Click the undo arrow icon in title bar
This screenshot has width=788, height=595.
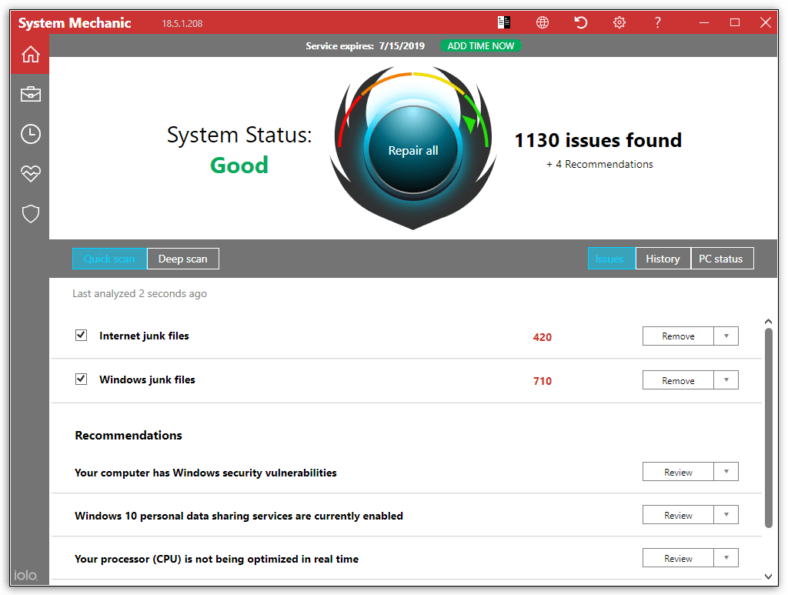[581, 23]
